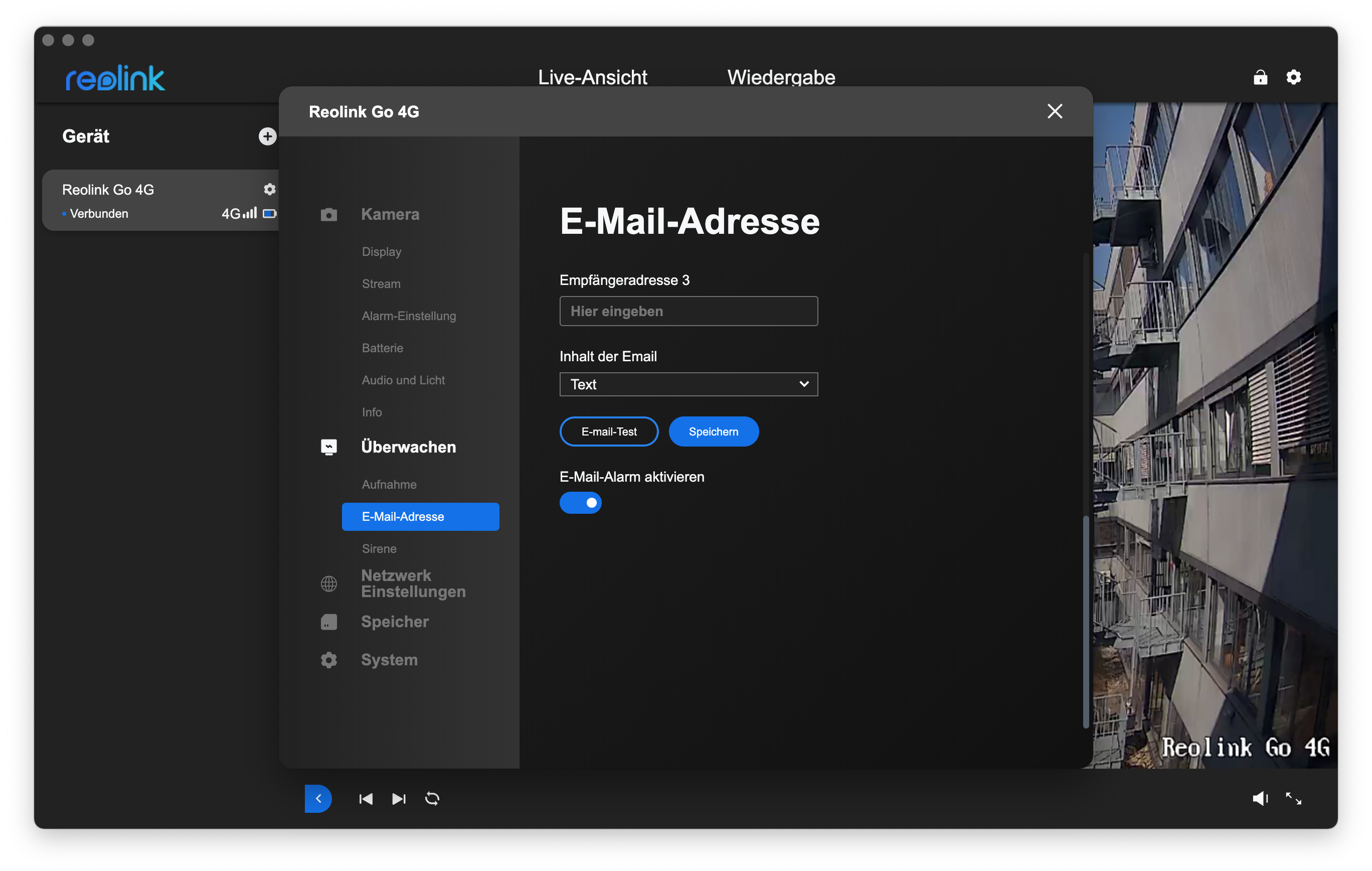The image size is (1372, 871).
Task: Toggle the E-Mail-Alarm aktivieren switch
Action: pos(580,503)
